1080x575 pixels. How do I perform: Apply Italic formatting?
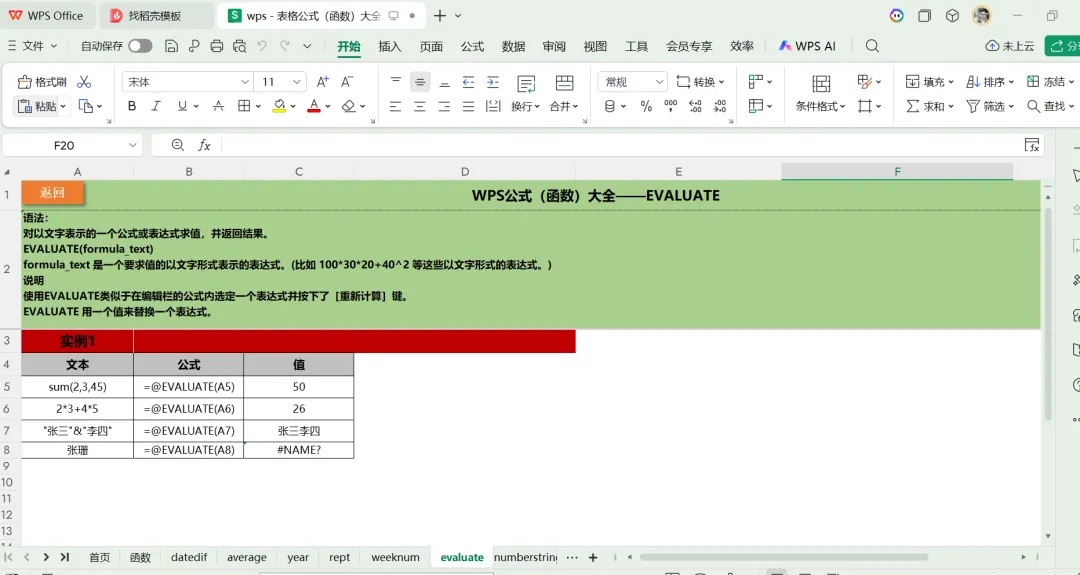156,106
